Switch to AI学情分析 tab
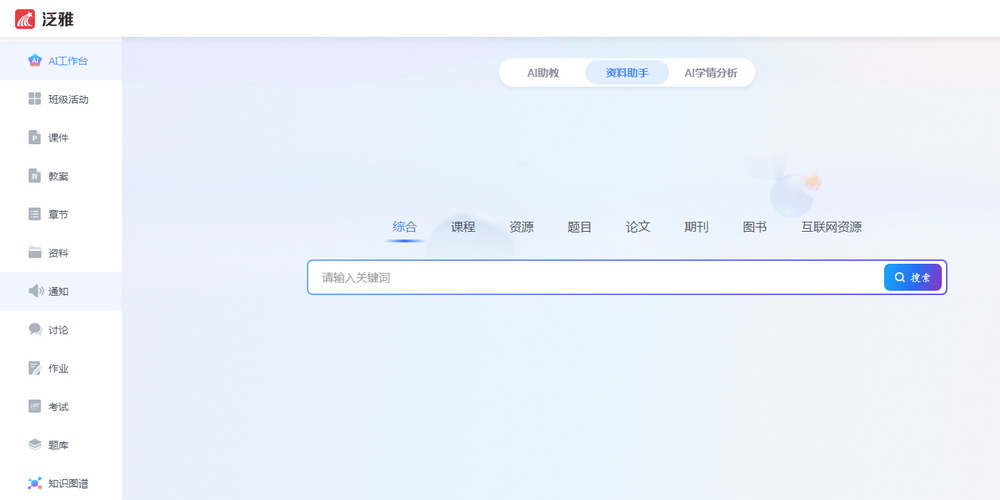 [711, 73]
